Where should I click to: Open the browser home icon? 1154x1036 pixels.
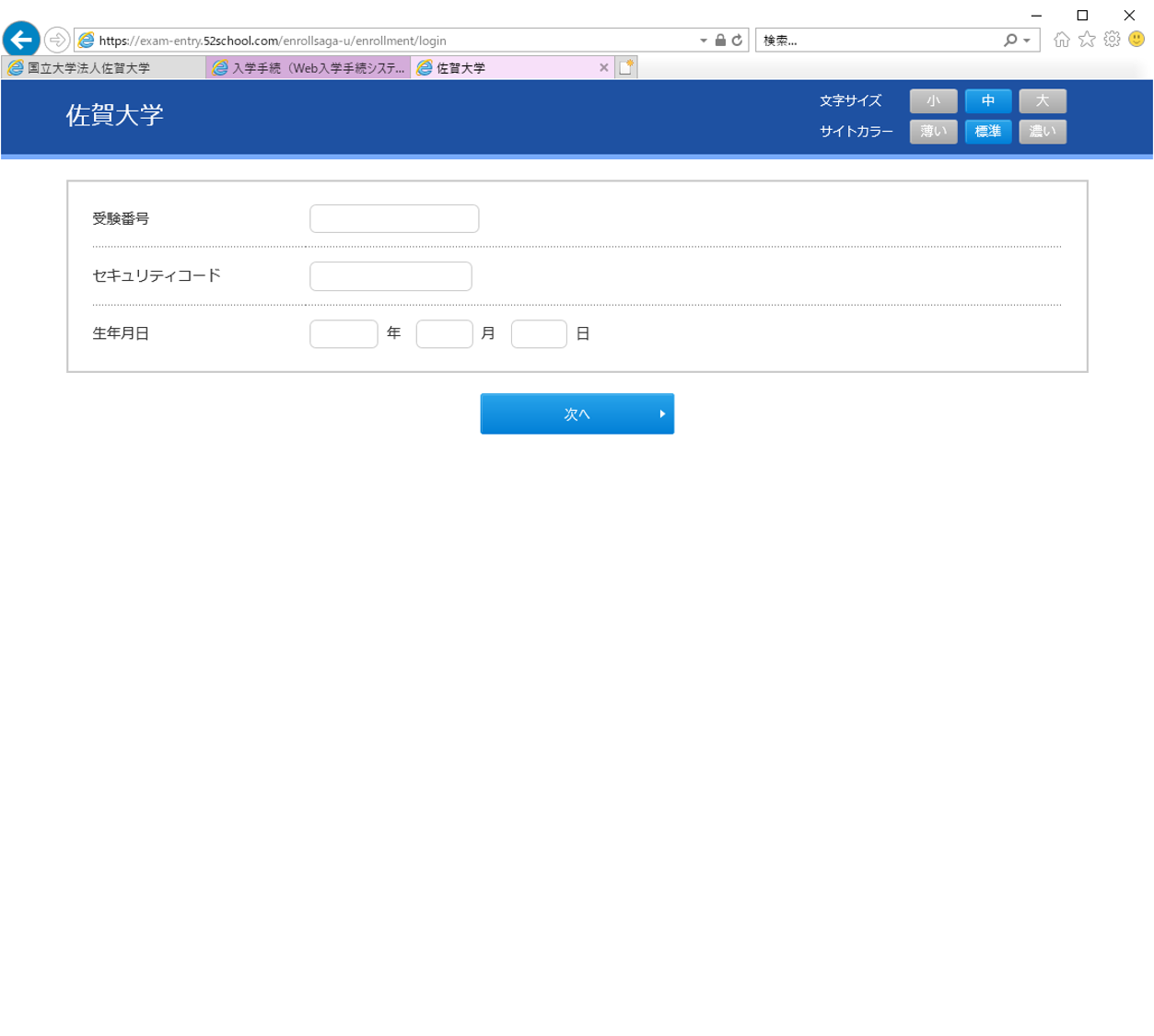(1062, 40)
